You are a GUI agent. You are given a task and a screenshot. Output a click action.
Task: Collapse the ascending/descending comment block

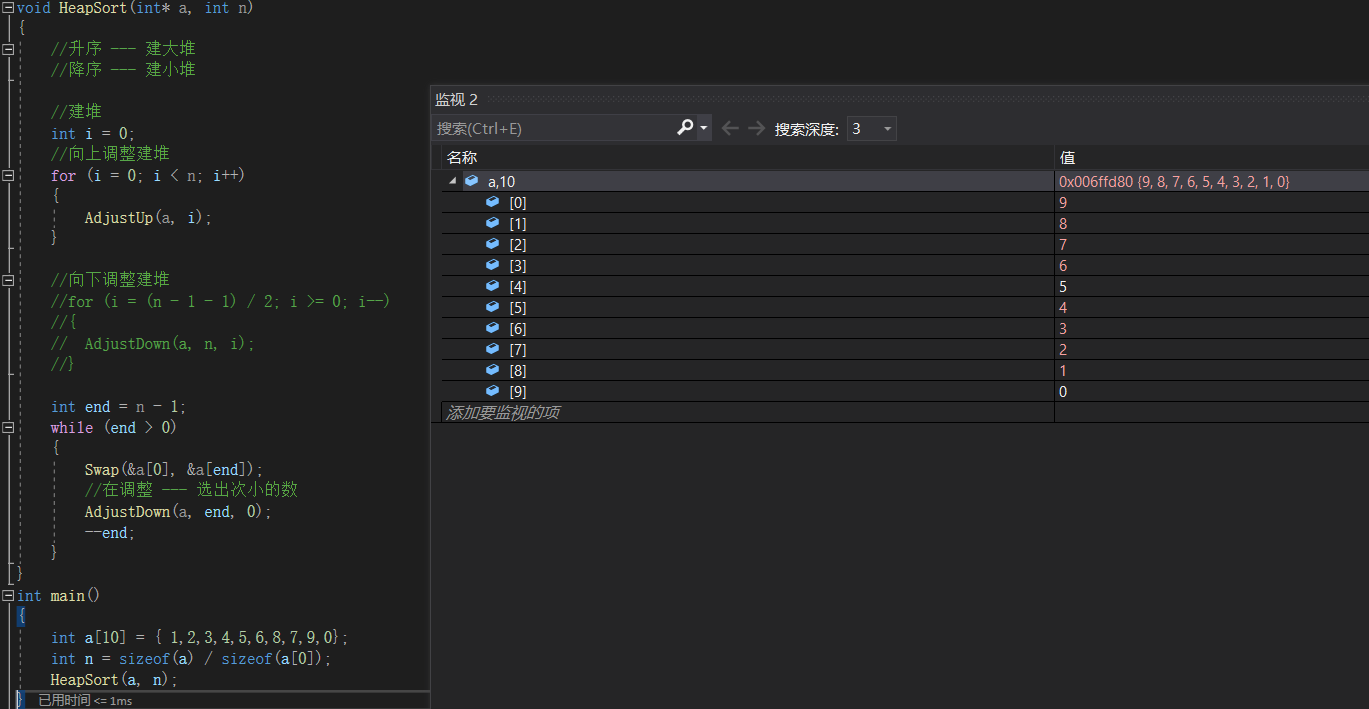pos(8,48)
